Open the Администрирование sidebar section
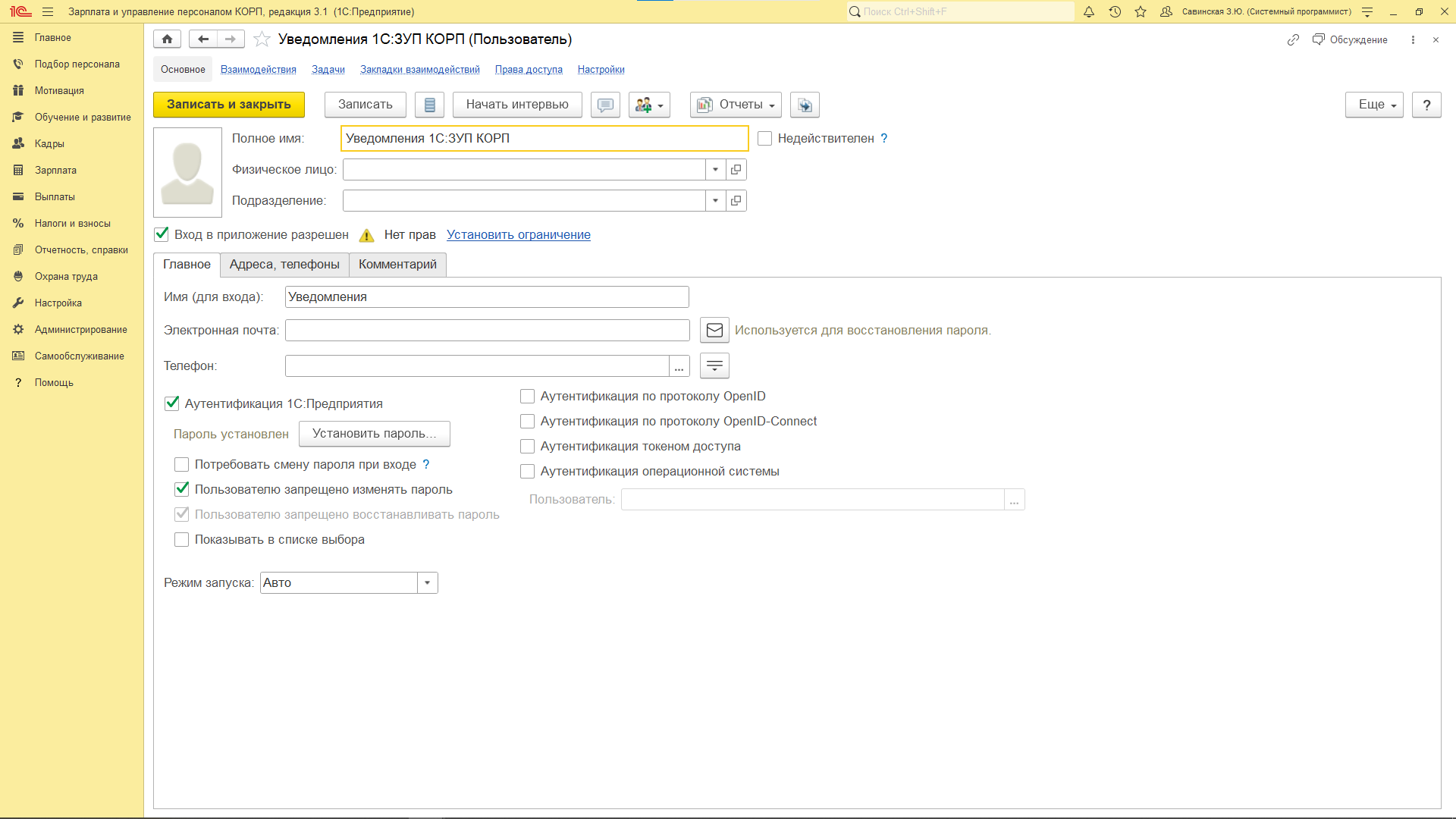The height and width of the screenshot is (819, 1456). click(x=80, y=330)
